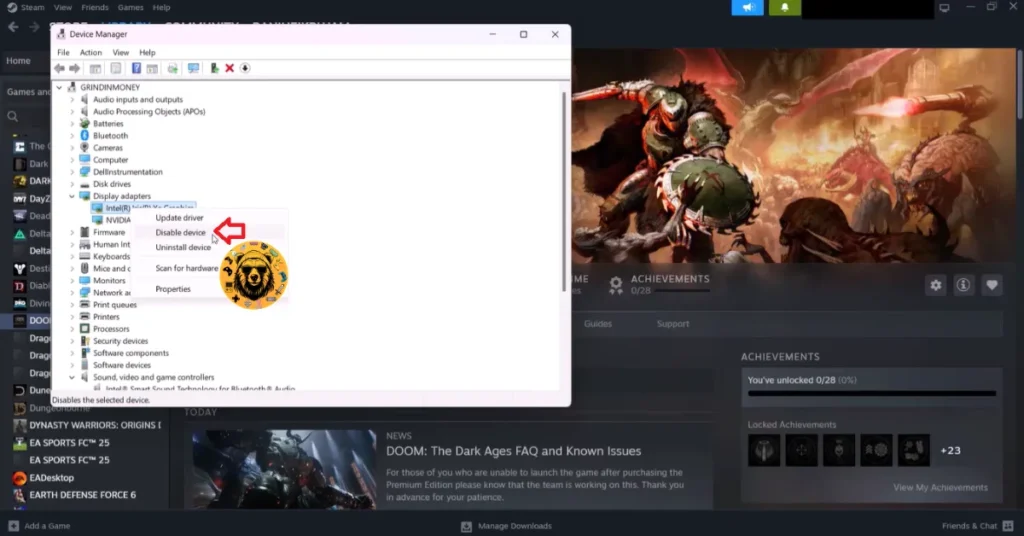This screenshot has height=536, width=1024.
Task: Expand the Processors tree node
Action: pos(72,329)
